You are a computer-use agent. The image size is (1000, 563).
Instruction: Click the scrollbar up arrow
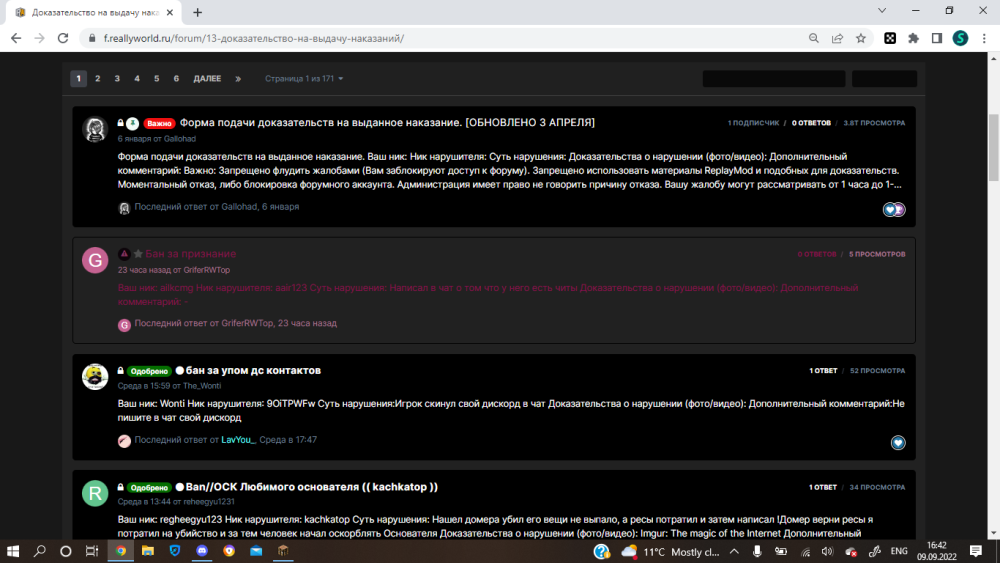(x=994, y=58)
